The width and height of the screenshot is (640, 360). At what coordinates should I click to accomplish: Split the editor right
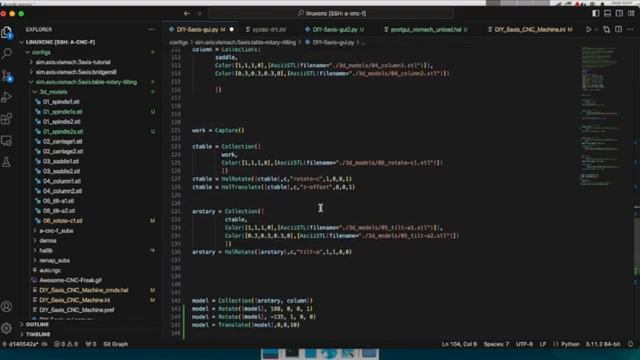pos(619,29)
